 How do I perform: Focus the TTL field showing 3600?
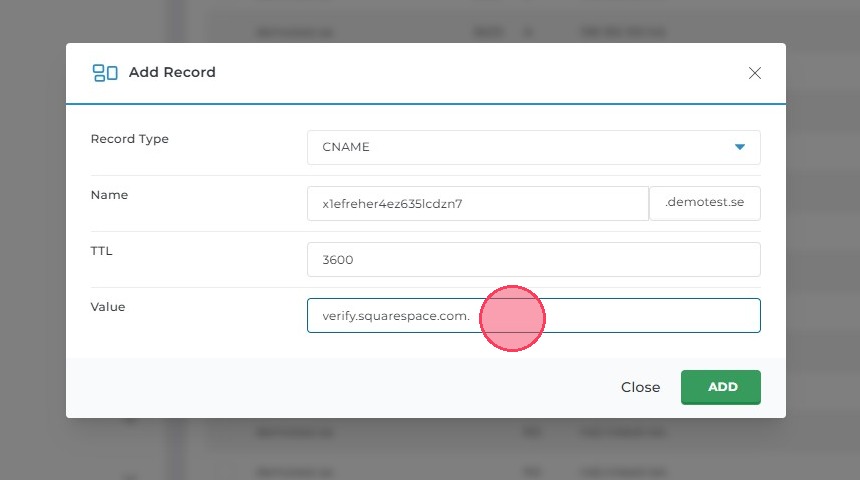(533, 259)
